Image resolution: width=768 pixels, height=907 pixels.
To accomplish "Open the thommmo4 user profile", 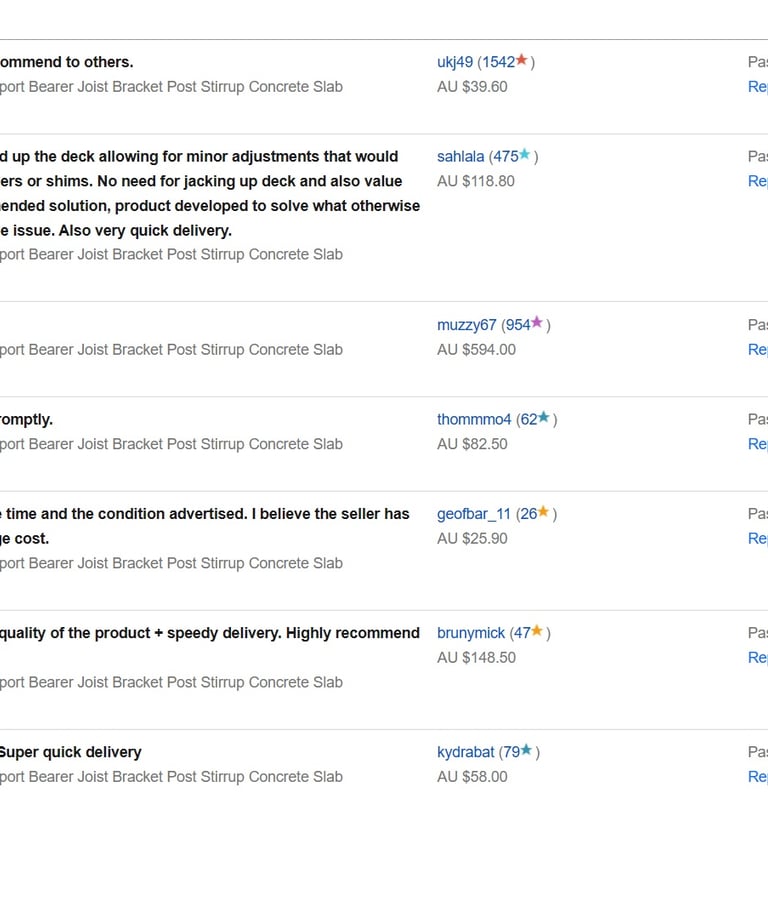I will pyautogui.click(x=474, y=419).
